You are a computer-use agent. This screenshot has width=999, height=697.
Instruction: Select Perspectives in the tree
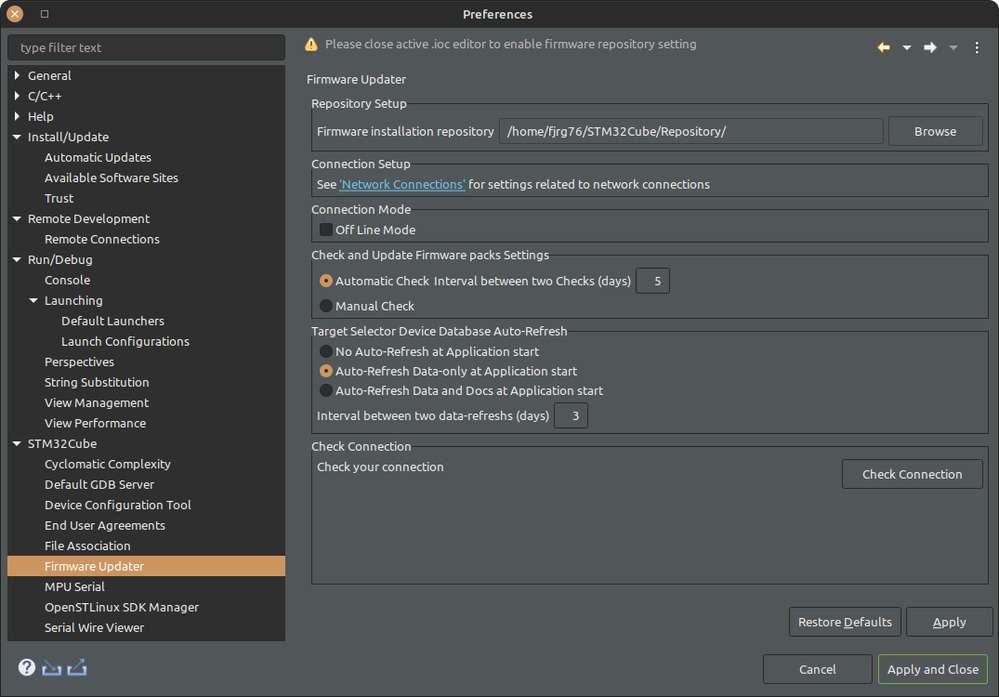pos(79,362)
